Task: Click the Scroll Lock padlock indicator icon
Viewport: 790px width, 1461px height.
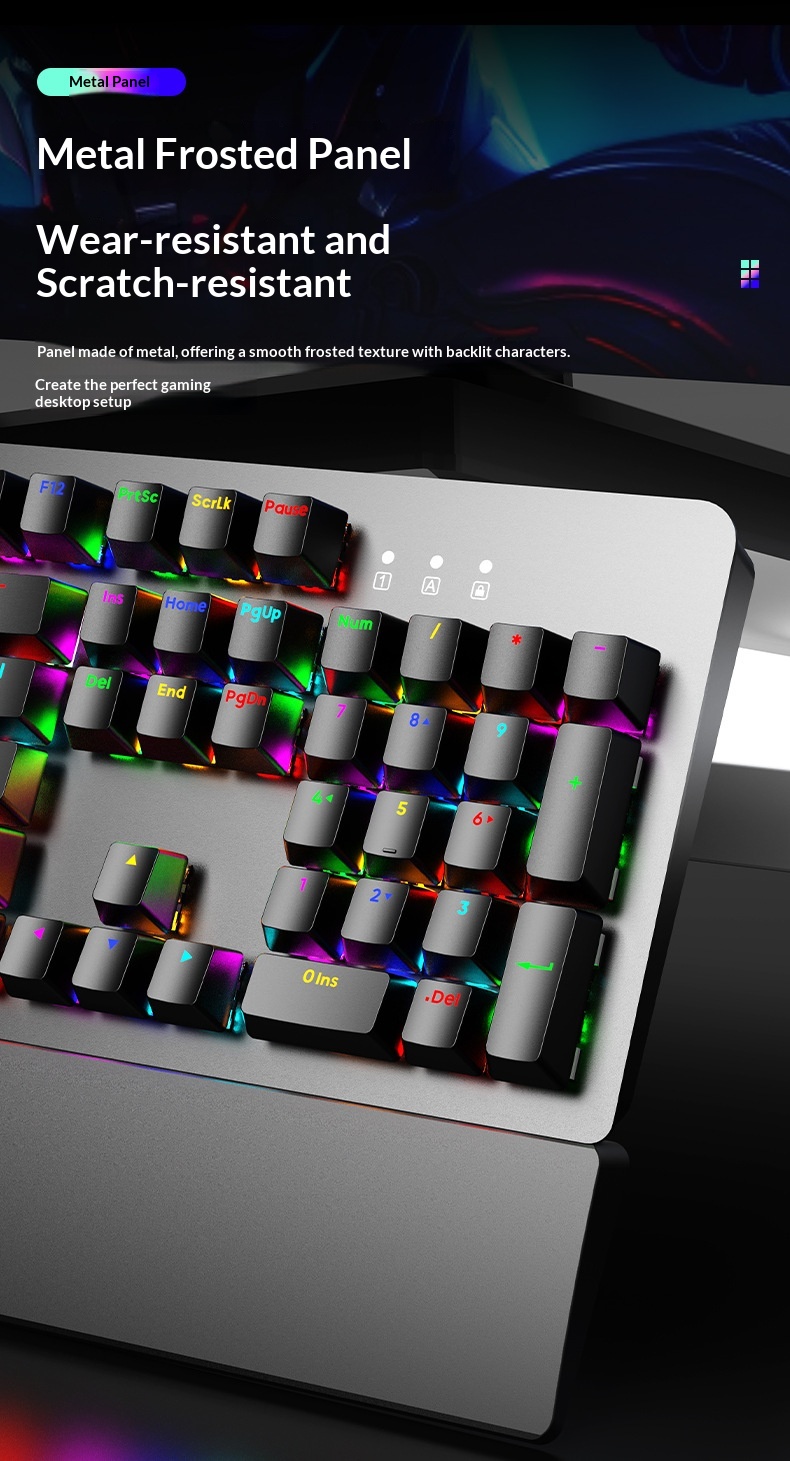Action: tap(480, 590)
